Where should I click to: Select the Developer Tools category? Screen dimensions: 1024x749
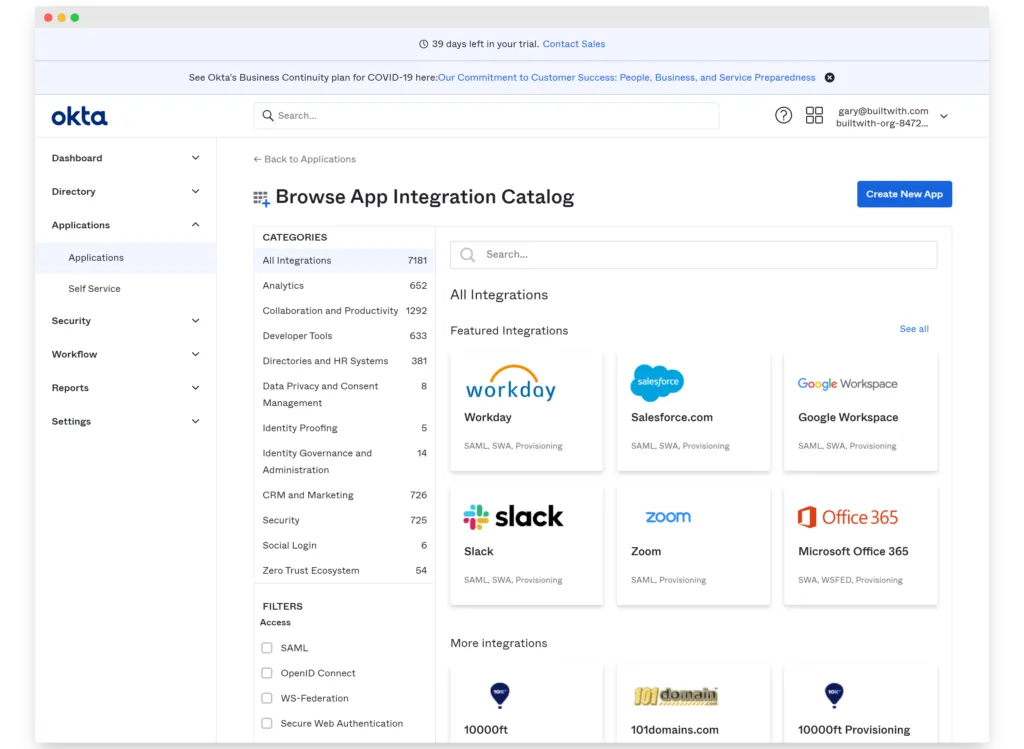(x=344, y=336)
